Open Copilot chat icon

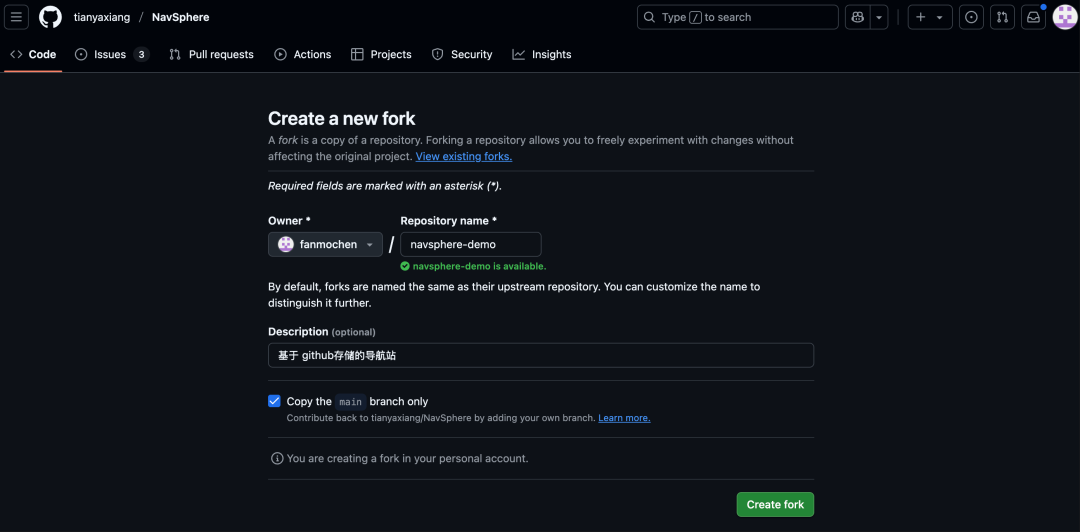pyautogui.click(x=857, y=17)
